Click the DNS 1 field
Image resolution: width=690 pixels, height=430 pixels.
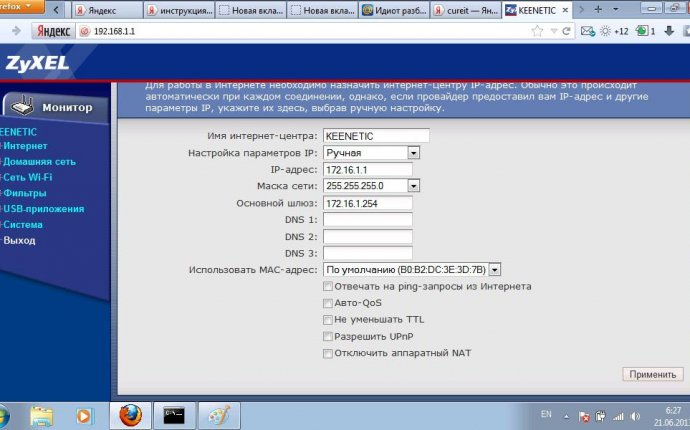coord(368,220)
